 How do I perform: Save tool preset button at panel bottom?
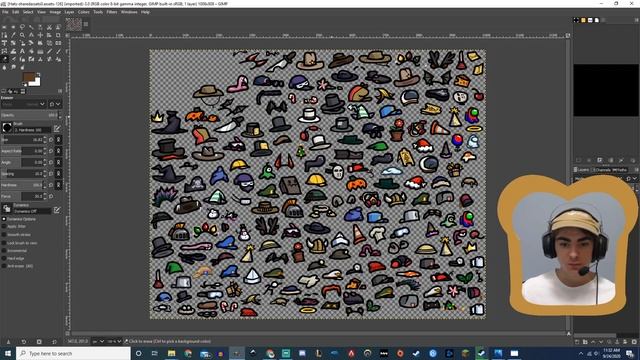(8, 341)
